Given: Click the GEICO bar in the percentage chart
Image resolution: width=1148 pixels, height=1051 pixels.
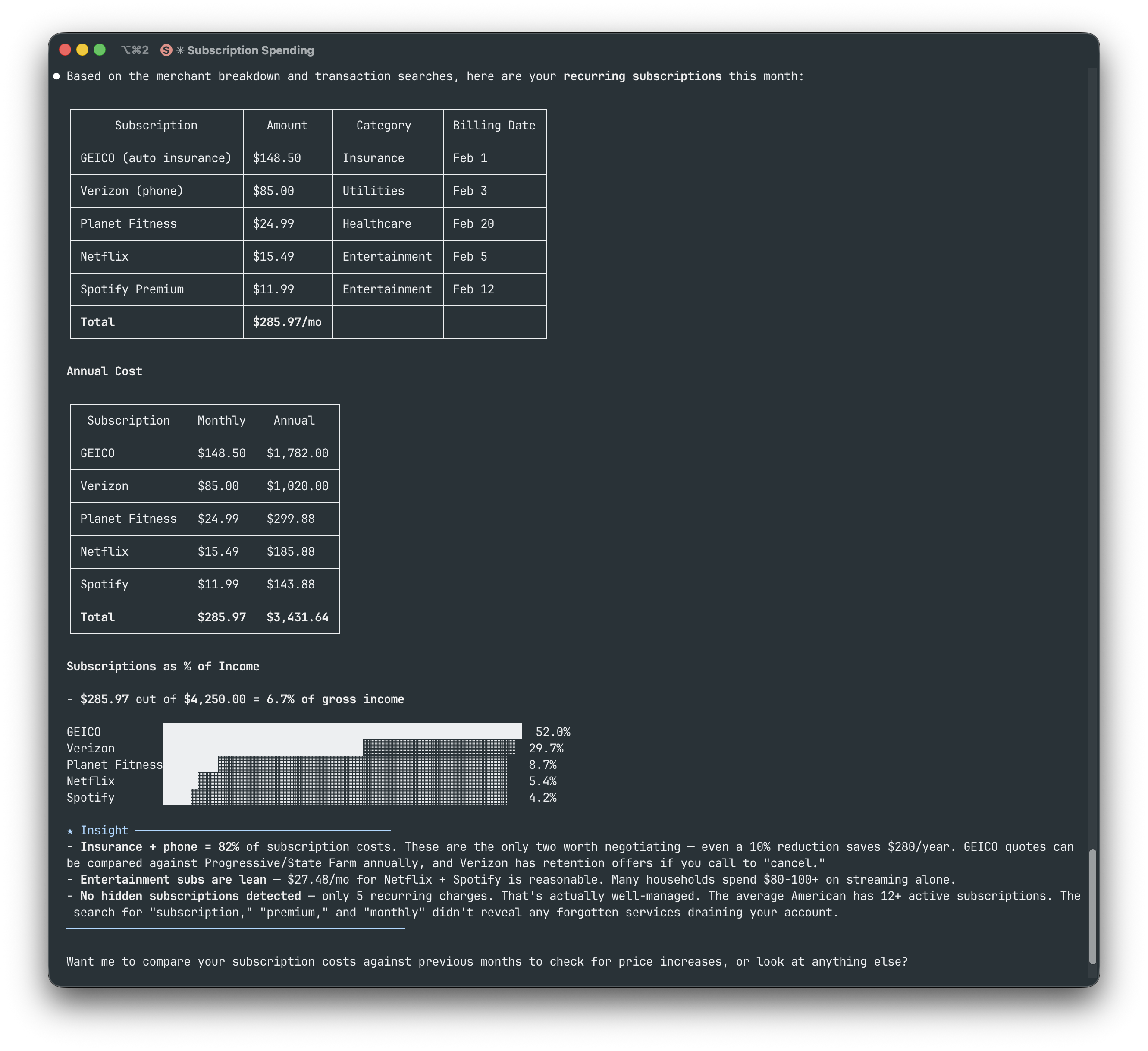Looking at the screenshot, I should (342, 731).
